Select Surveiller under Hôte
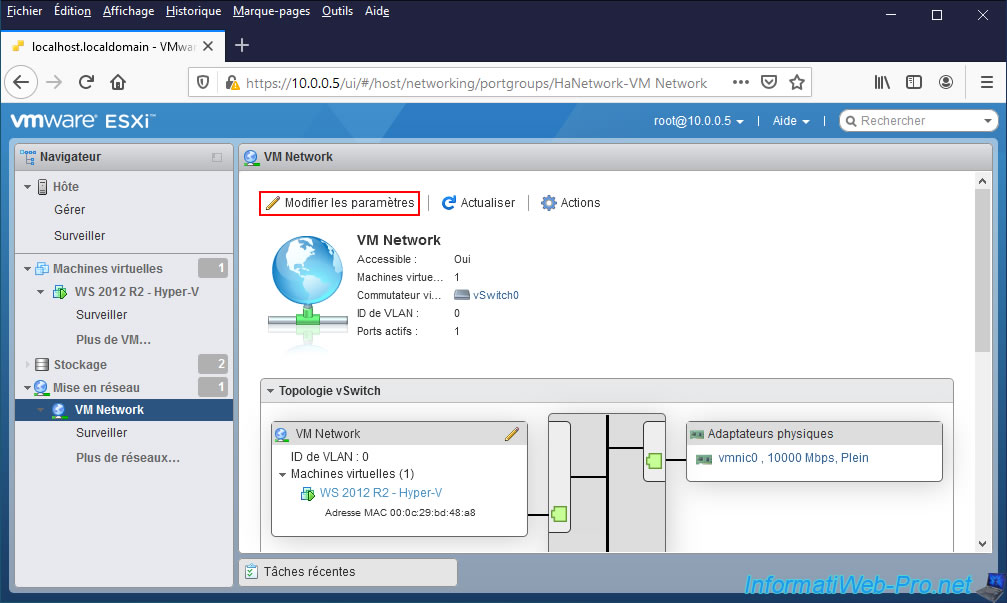Image resolution: width=1007 pixels, height=603 pixels. 80,236
